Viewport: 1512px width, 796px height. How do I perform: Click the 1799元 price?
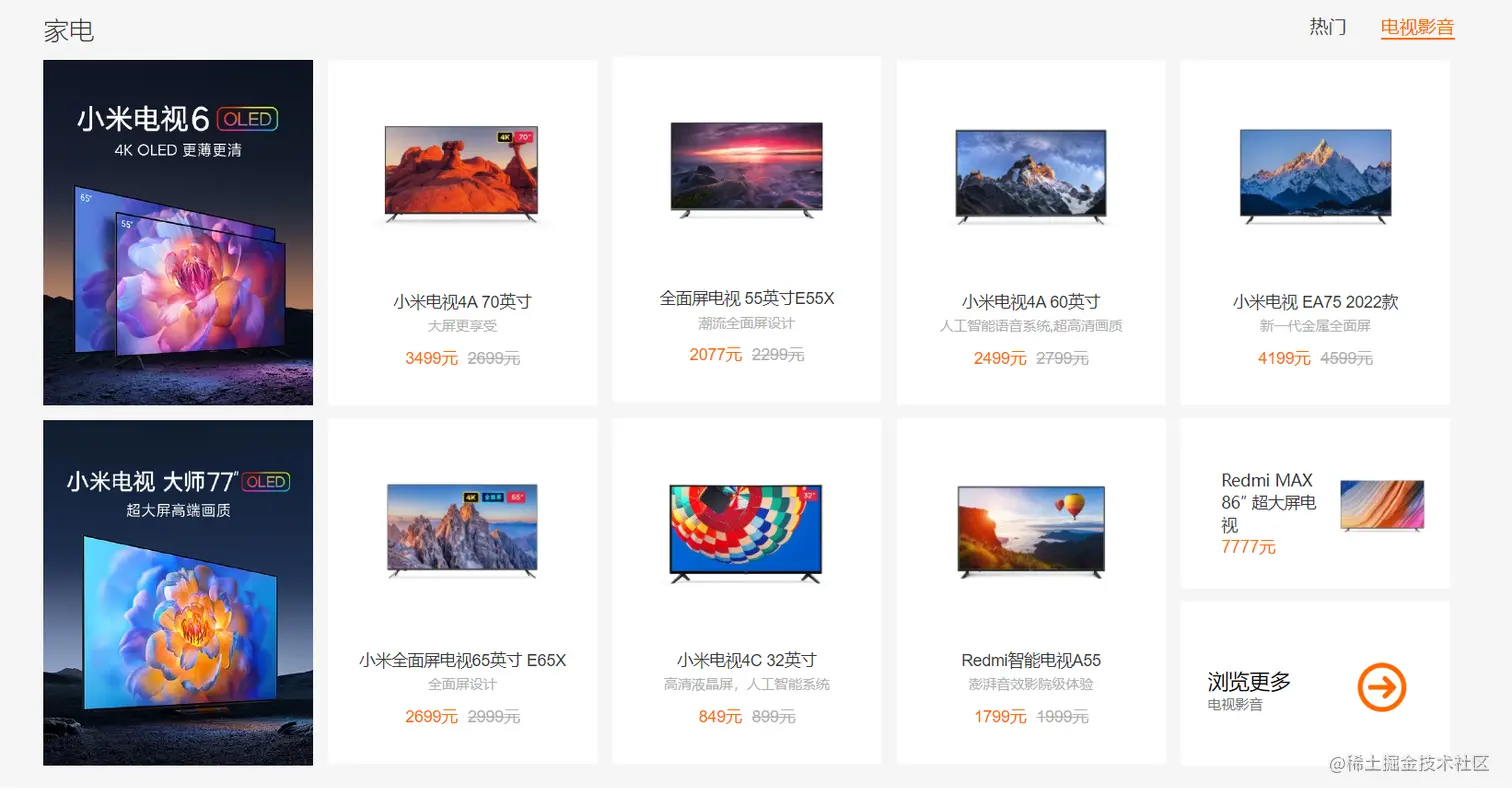tap(1000, 716)
